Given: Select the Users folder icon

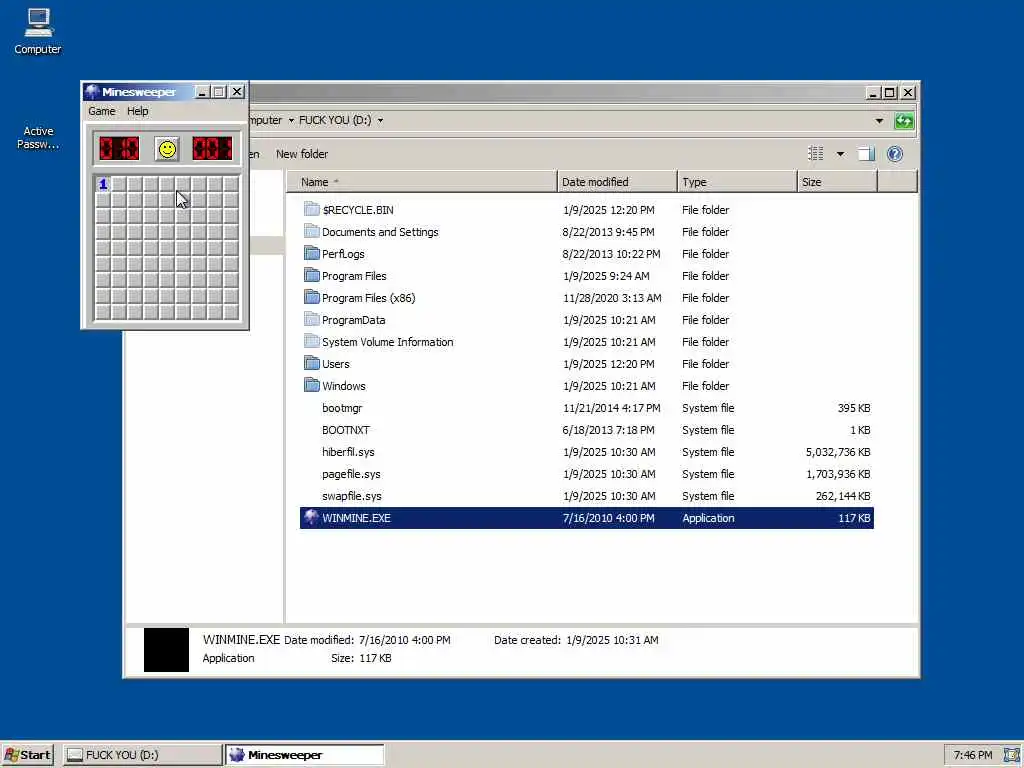Looking at the screenshot, I should 312,364.
